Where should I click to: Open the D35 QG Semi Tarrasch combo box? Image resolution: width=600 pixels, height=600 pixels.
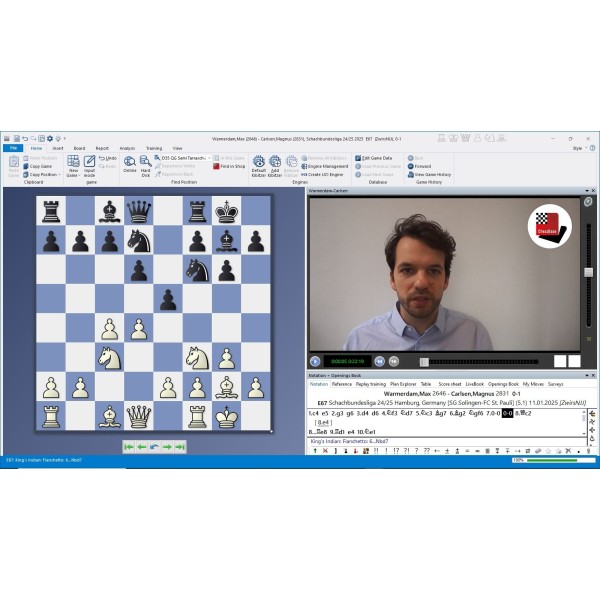pyautogui.click(x=181, y=157)
